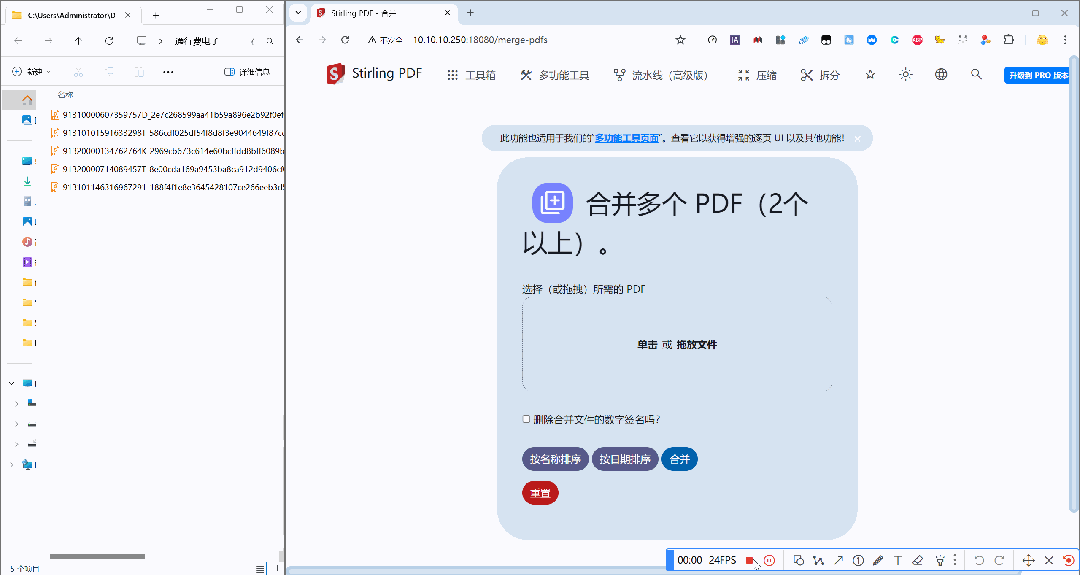Go up one folder in File Explorer

click(79, 41)
